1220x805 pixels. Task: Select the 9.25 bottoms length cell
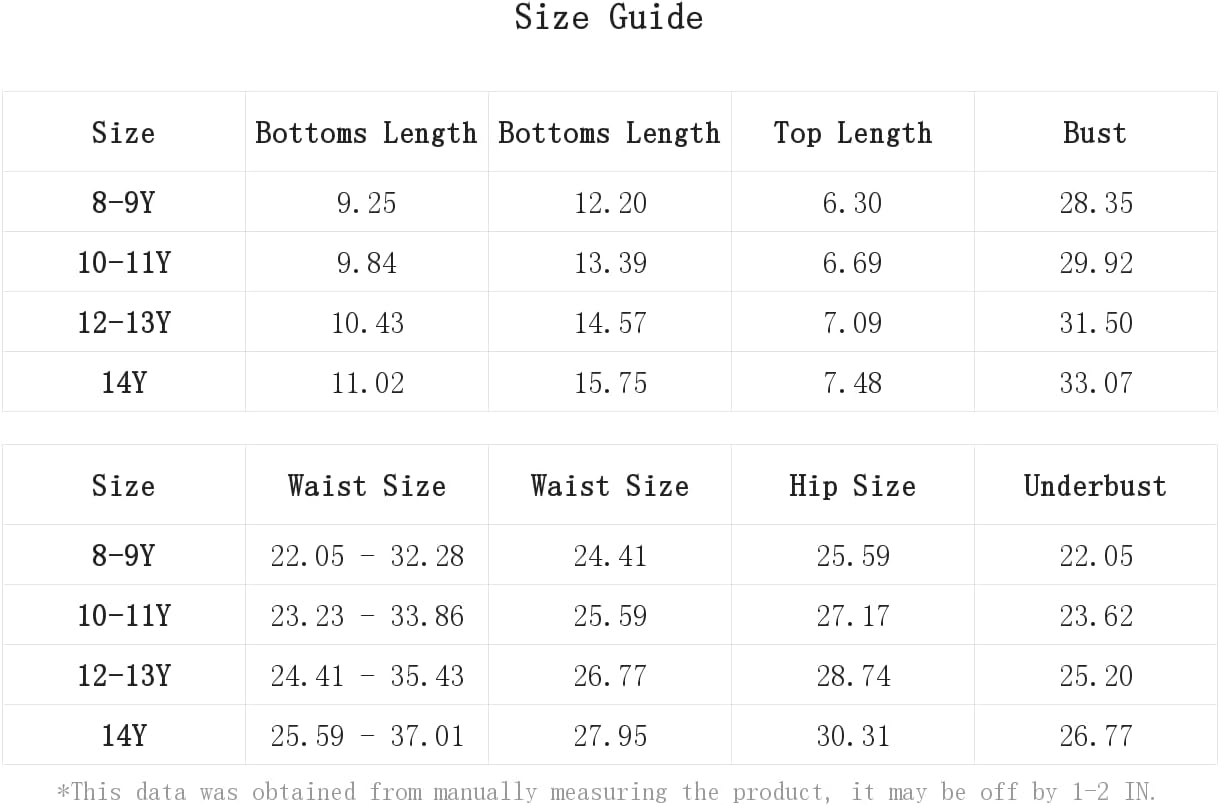click(x=367, y=203)
